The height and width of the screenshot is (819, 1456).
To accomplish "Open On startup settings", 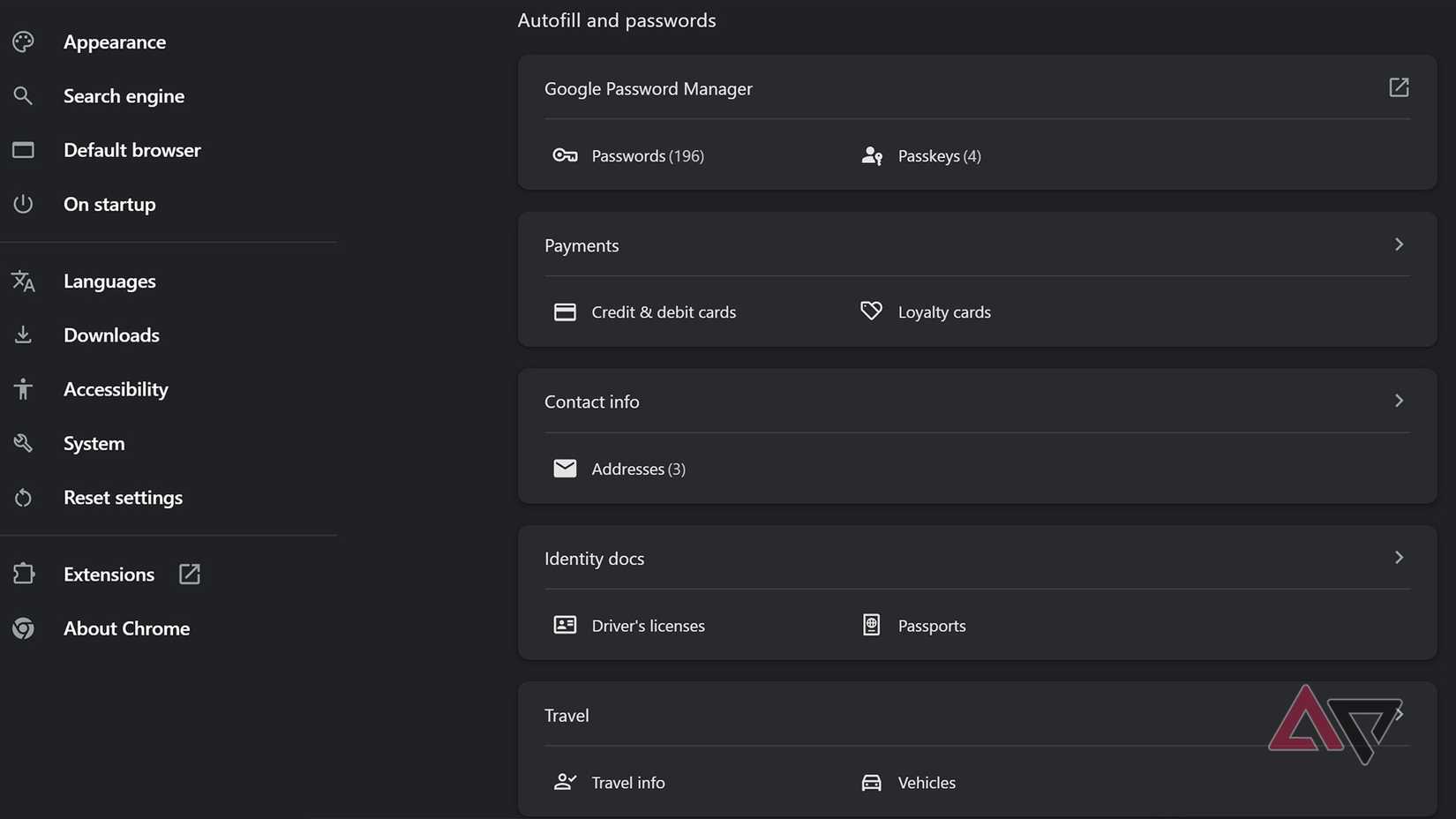I will tap(109, 204).
